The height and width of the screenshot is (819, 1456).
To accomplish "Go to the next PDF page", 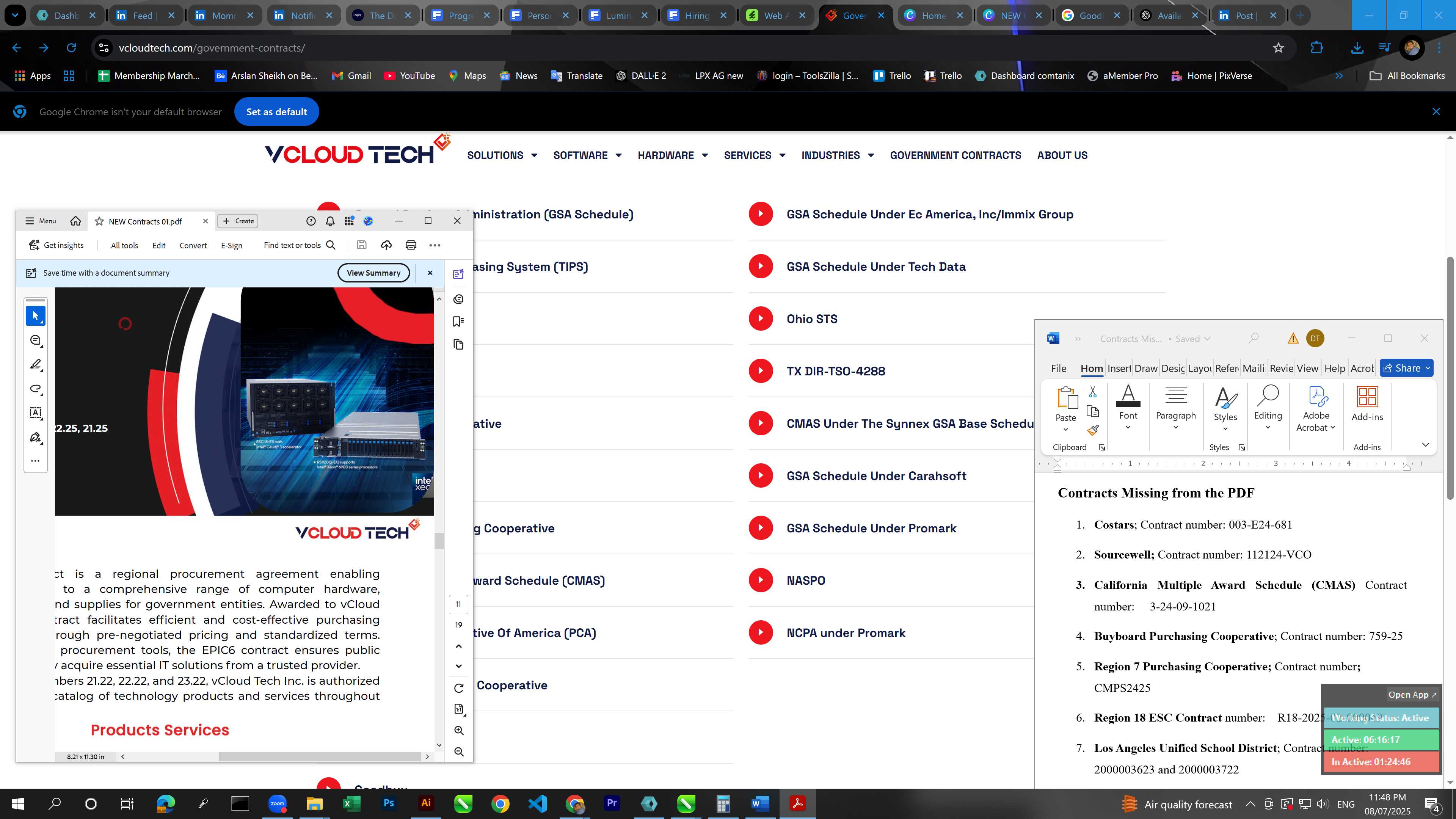I will [459, 666].
